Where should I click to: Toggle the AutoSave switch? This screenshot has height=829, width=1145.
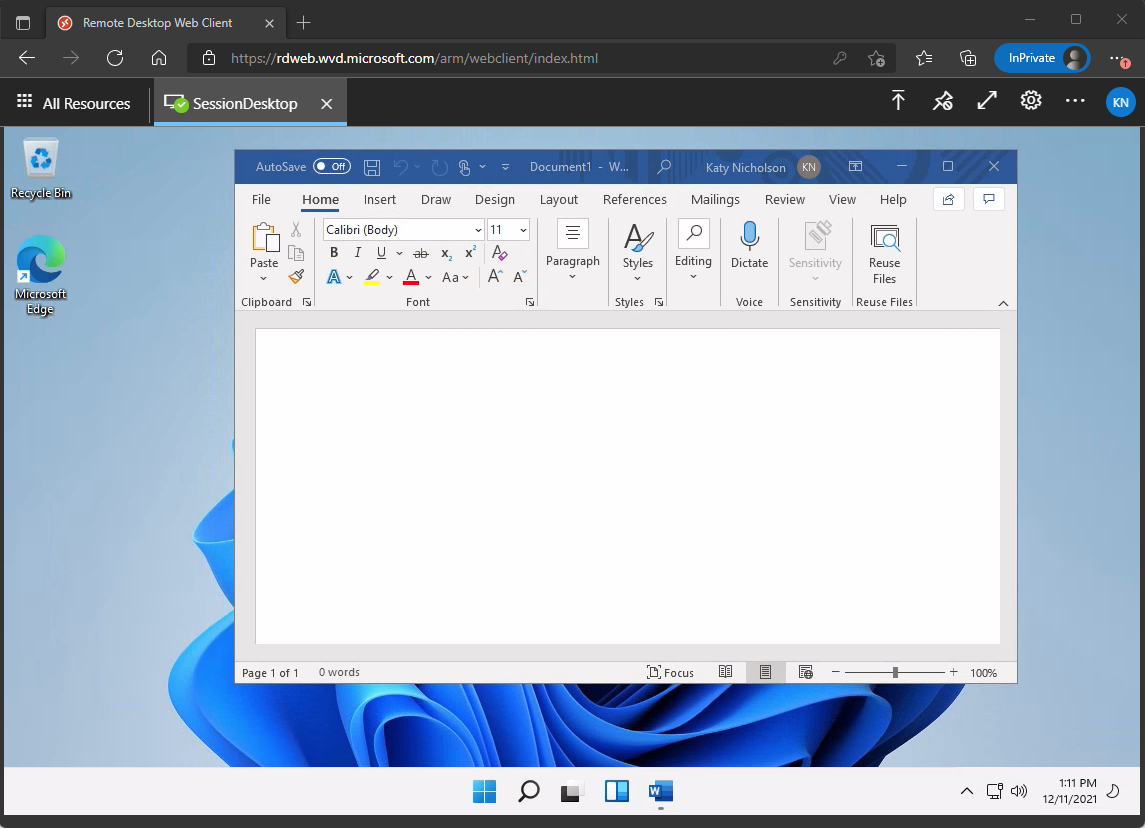pyautogui.click(x=331, y=166)
